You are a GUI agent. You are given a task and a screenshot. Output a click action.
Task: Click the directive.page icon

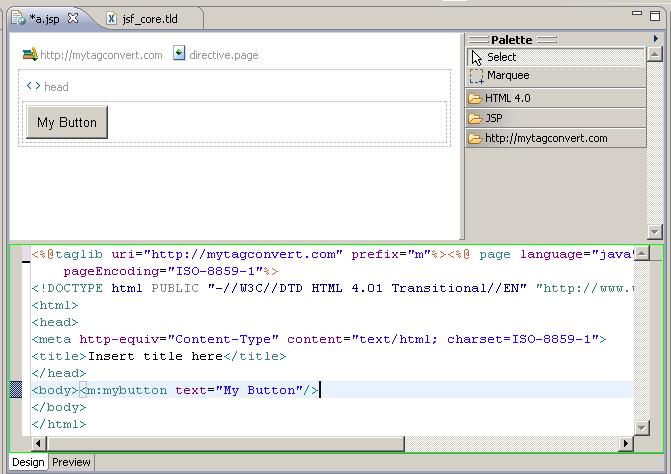179,53
